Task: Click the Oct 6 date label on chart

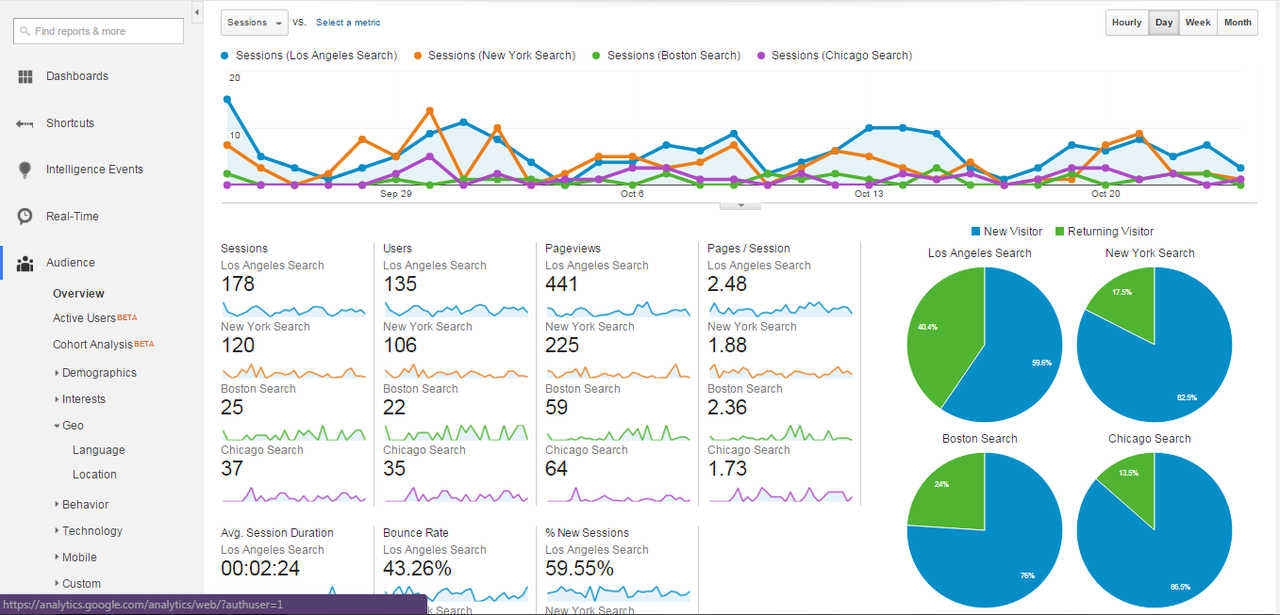Action: tap(632, 194)
